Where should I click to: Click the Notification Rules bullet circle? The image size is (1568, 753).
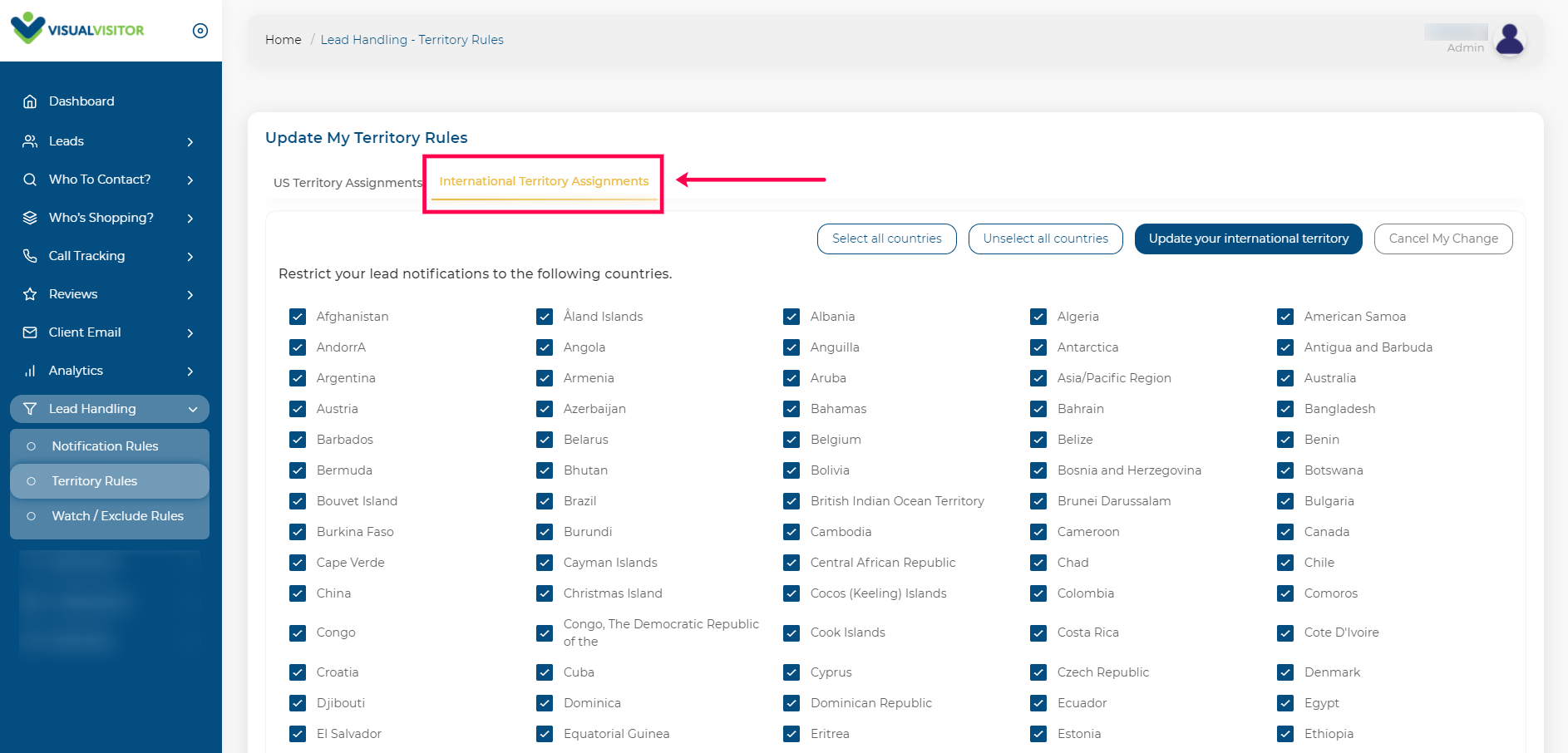point(32,446)
